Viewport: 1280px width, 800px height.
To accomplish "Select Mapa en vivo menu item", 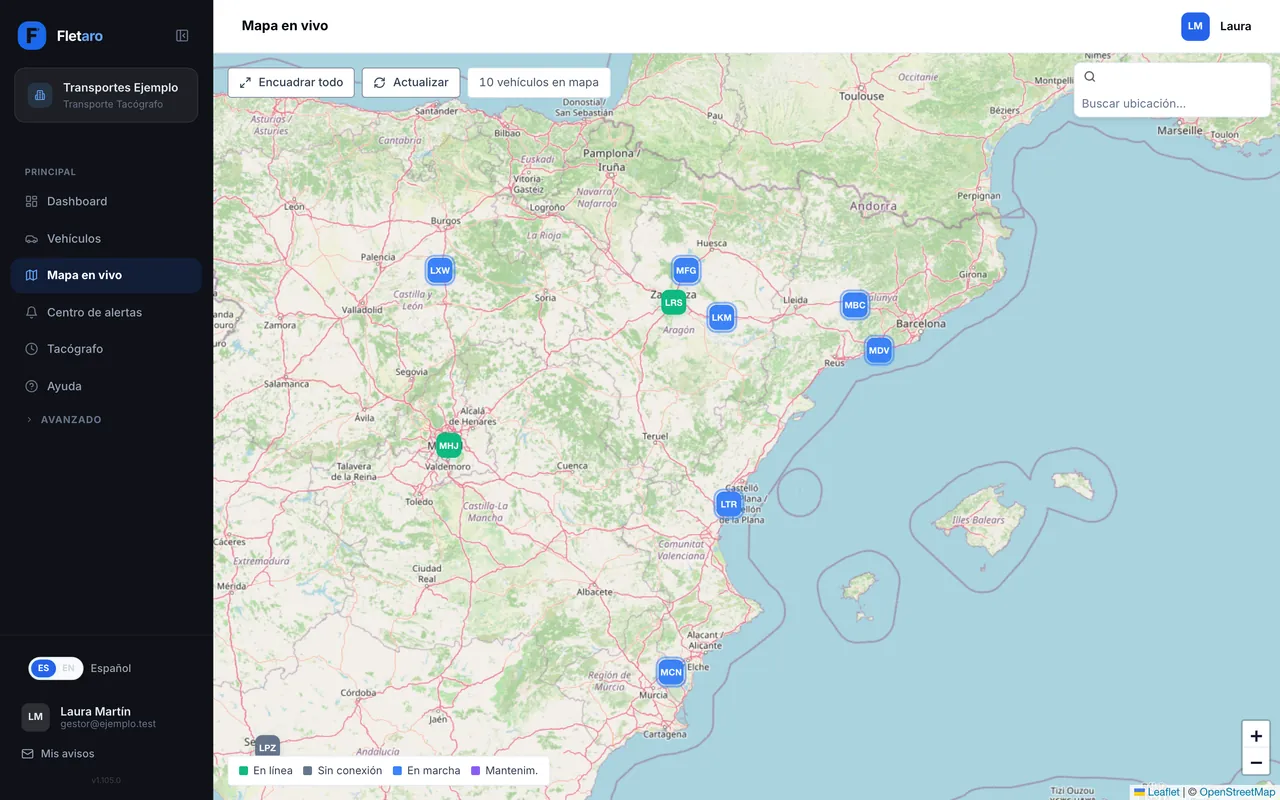I will tap(106, 275).
